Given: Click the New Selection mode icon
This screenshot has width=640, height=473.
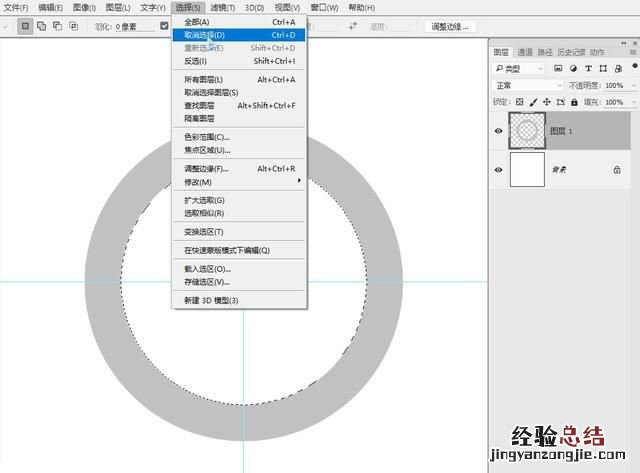Looking at the screenshot, I should 26,26.
